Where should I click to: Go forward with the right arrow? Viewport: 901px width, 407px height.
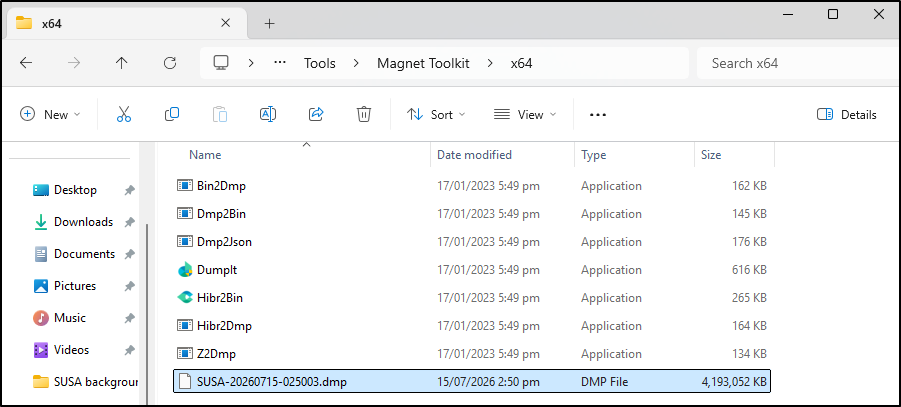[x=74, y=63]
